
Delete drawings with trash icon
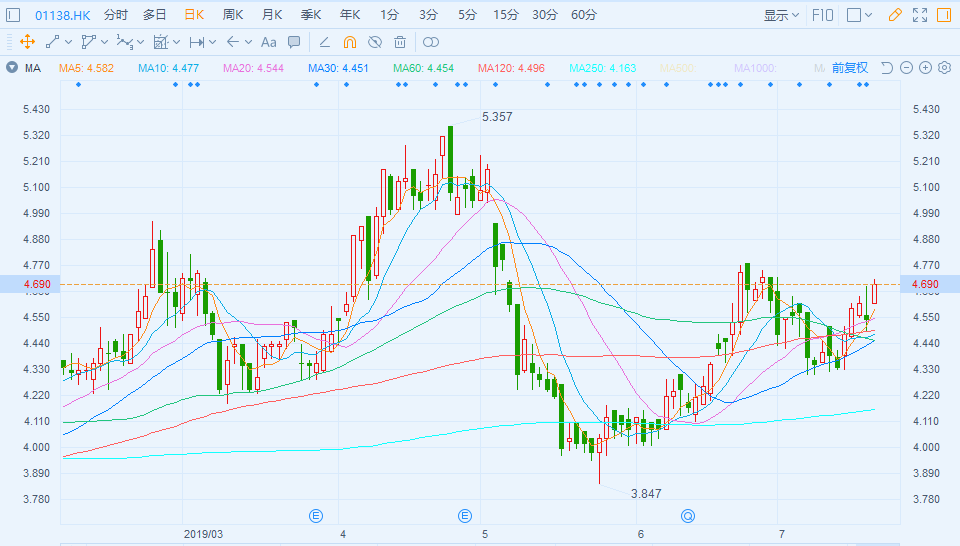tap(400, 42)
